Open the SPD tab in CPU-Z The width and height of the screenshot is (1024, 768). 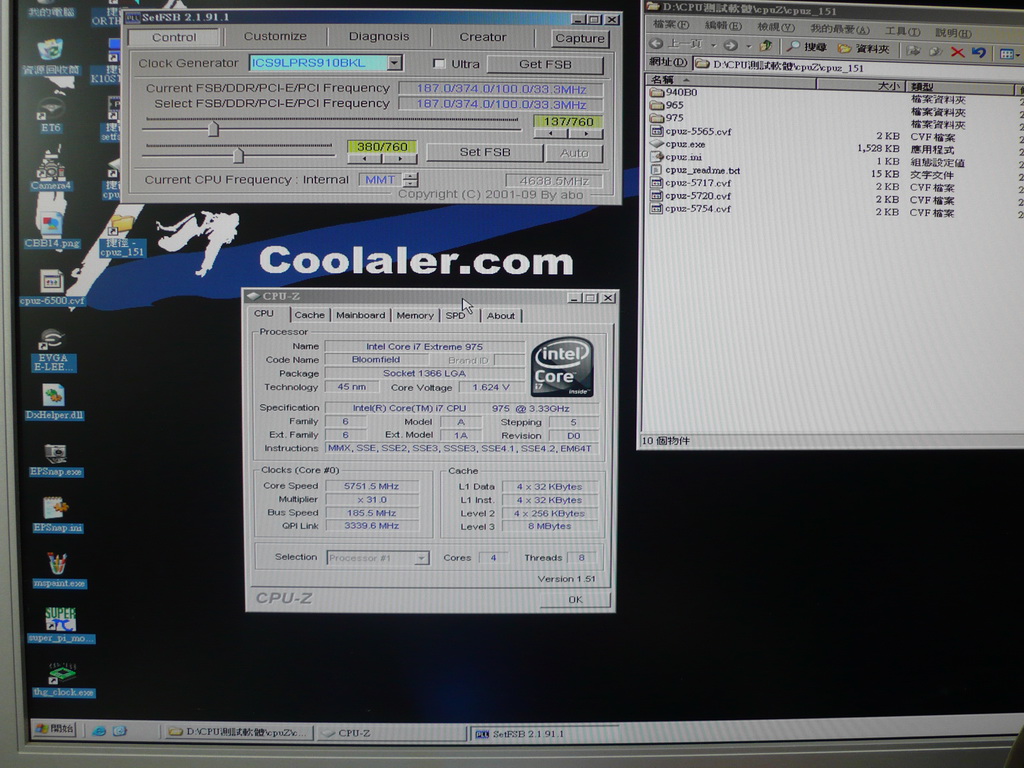(455, 315)
